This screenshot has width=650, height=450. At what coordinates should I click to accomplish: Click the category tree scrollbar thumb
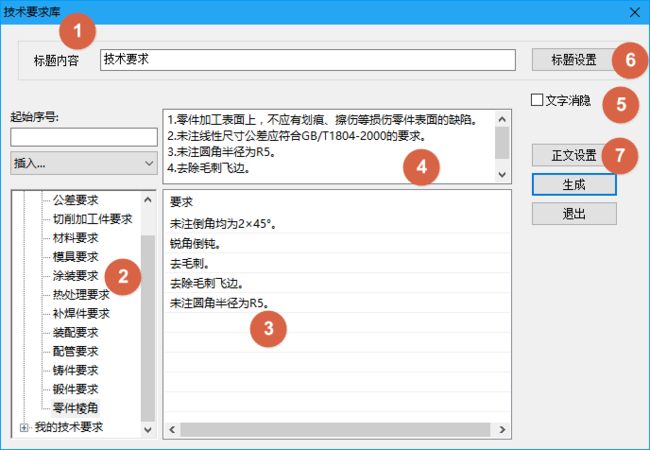point(148,328)
